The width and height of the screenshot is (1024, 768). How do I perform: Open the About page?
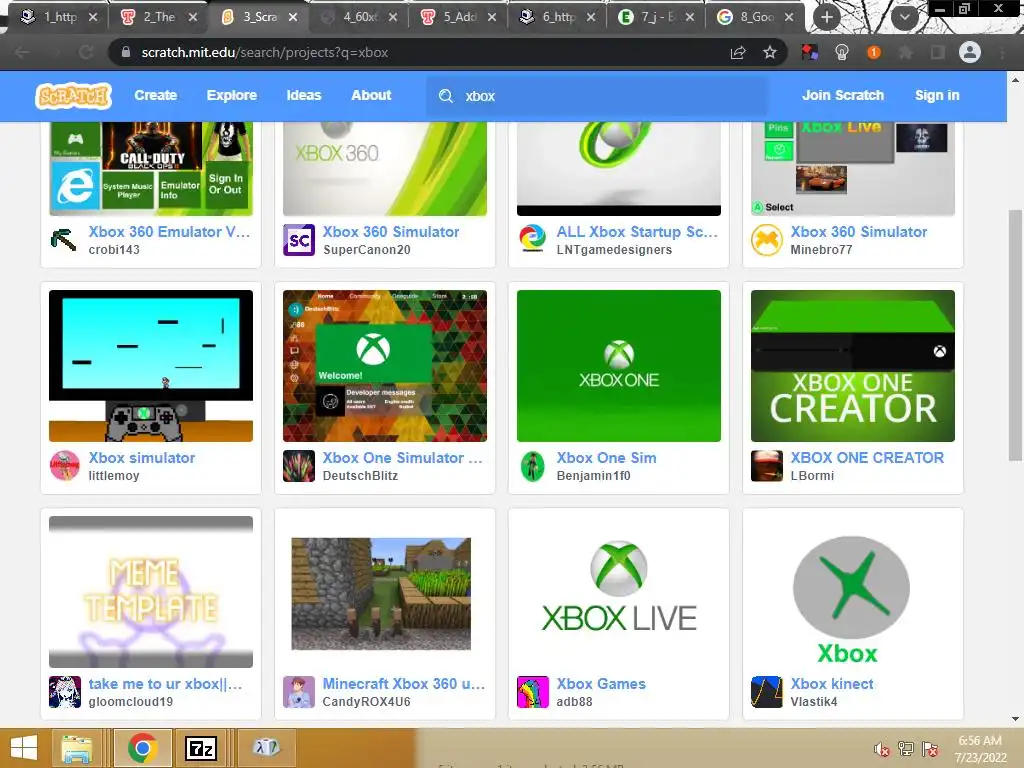coord(371,95)
